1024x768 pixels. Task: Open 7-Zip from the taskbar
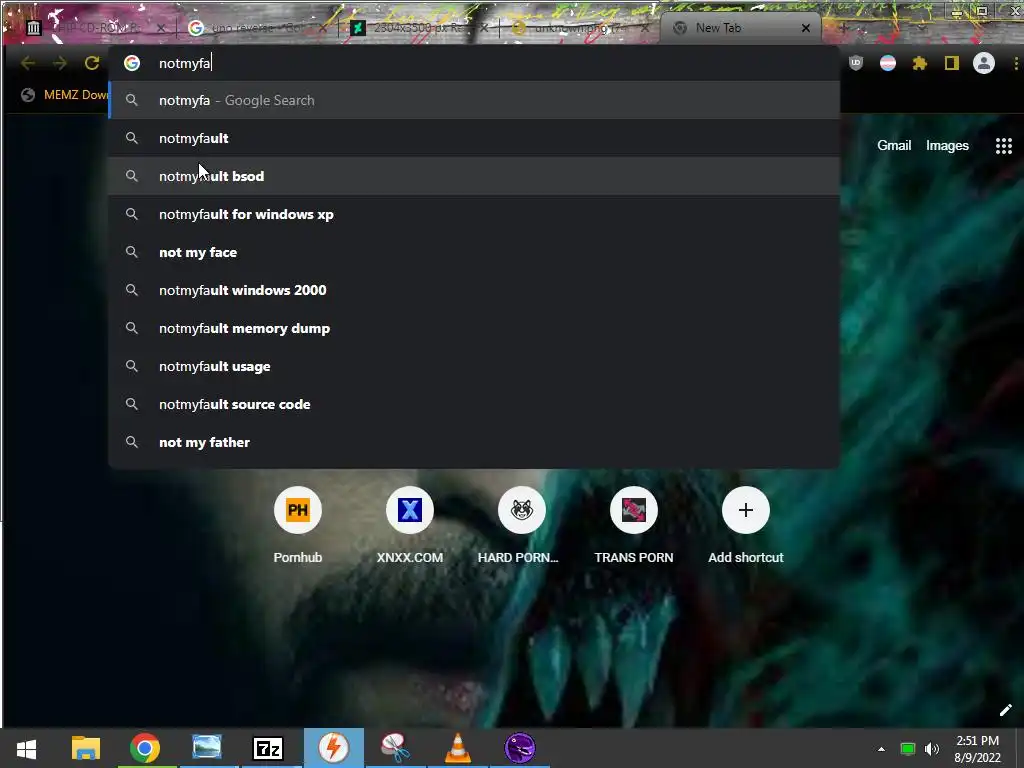click(268, 748)
